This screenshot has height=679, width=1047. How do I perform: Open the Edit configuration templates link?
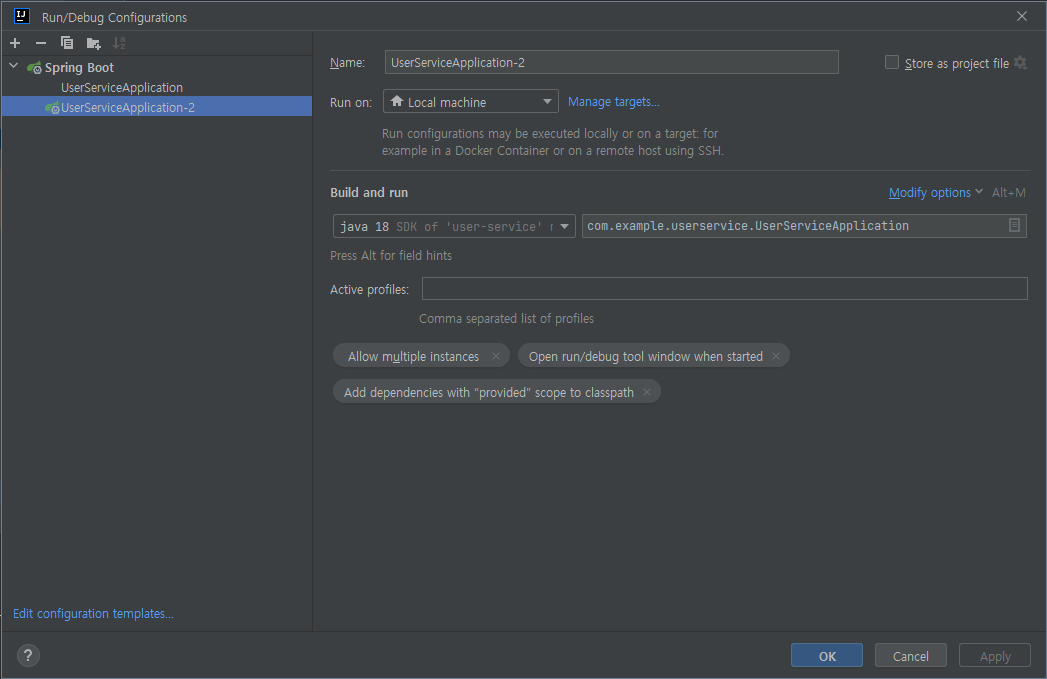[93, 614]
